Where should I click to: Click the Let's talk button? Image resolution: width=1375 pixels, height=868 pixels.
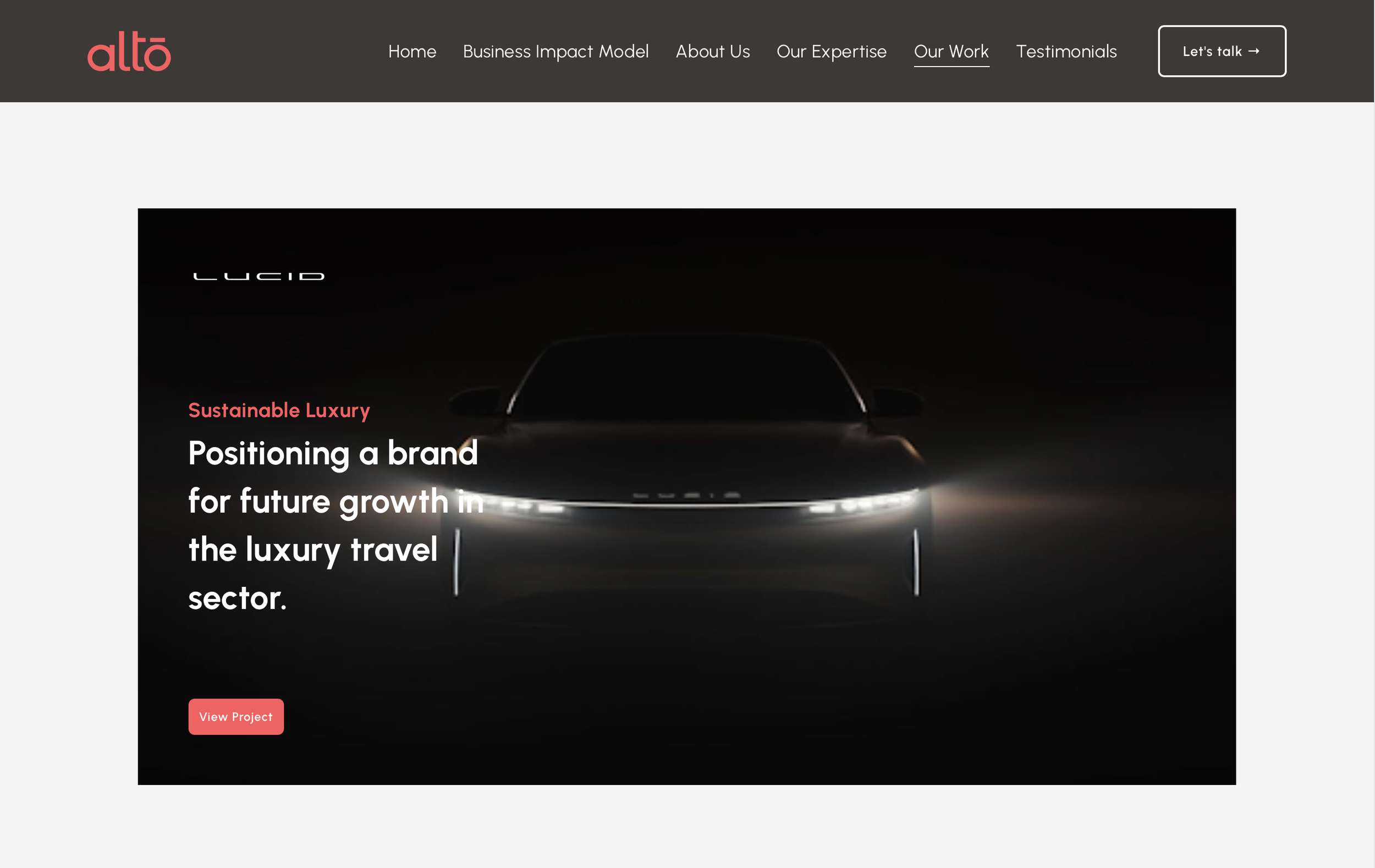[1222, 51]
